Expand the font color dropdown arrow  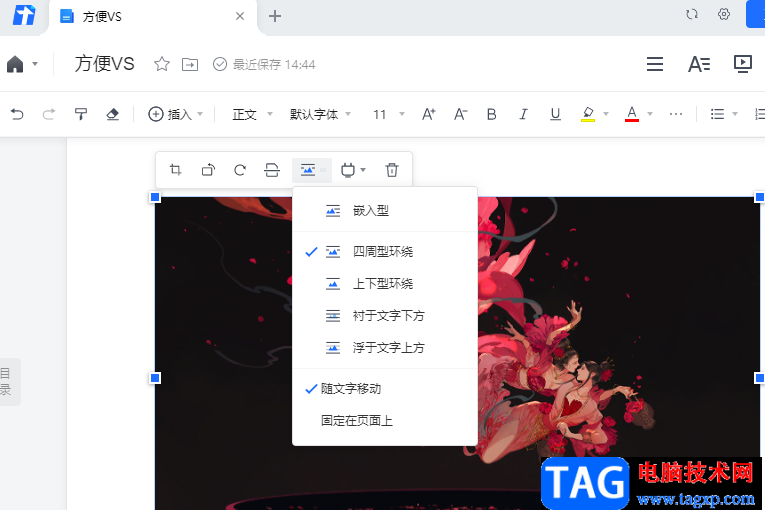point(650,114)
